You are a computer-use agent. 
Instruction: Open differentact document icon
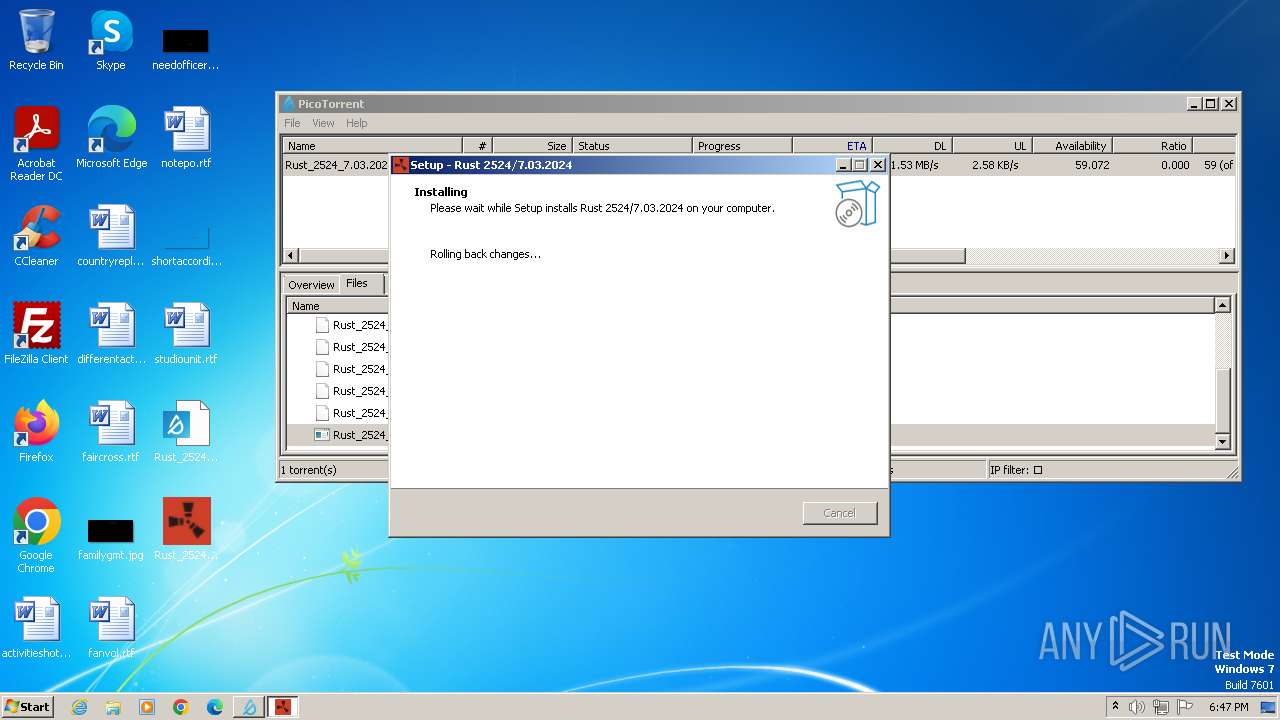[x=111, y=334]
